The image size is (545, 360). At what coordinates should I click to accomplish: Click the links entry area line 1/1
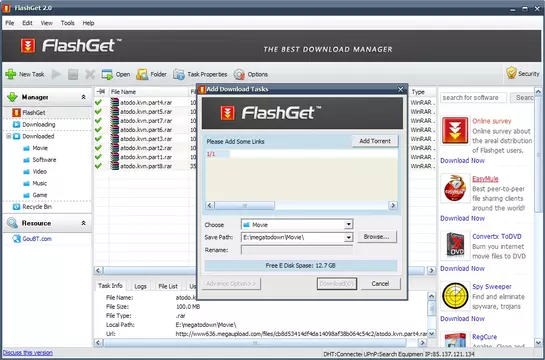(x=301, y=154)
